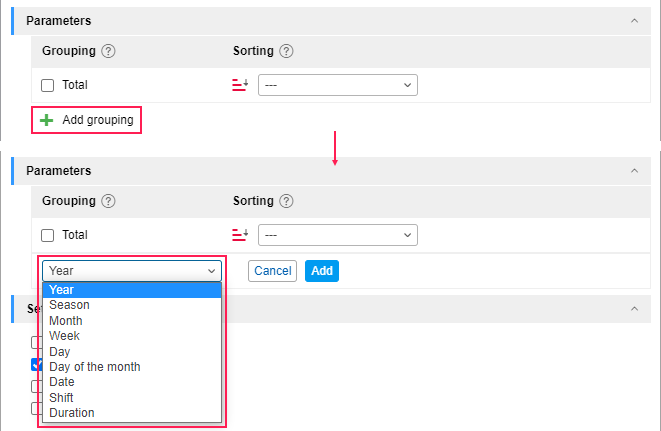Collapse the lower Parameters section chevron

634,171
